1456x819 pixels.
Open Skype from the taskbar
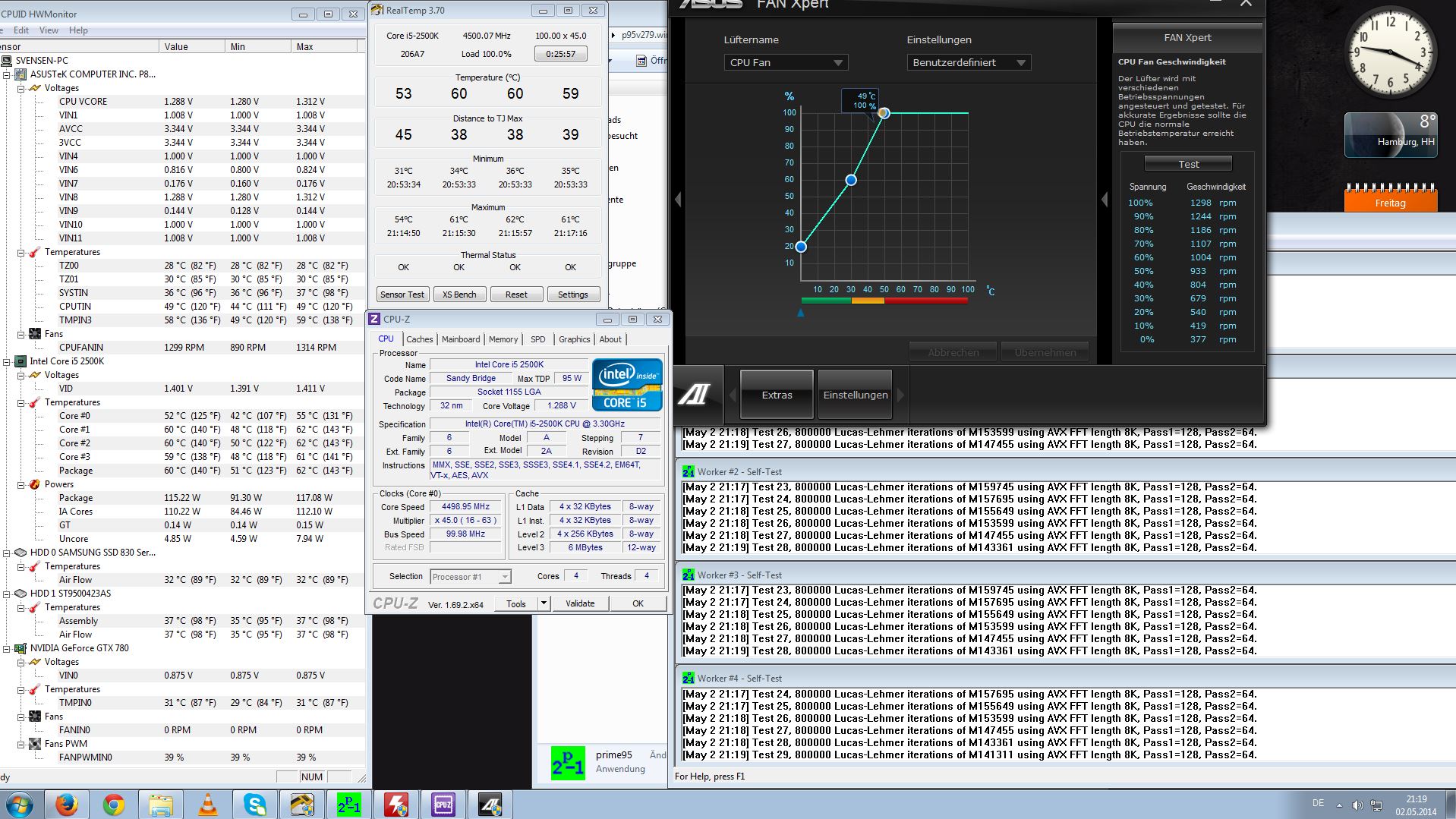coord(255,805)
